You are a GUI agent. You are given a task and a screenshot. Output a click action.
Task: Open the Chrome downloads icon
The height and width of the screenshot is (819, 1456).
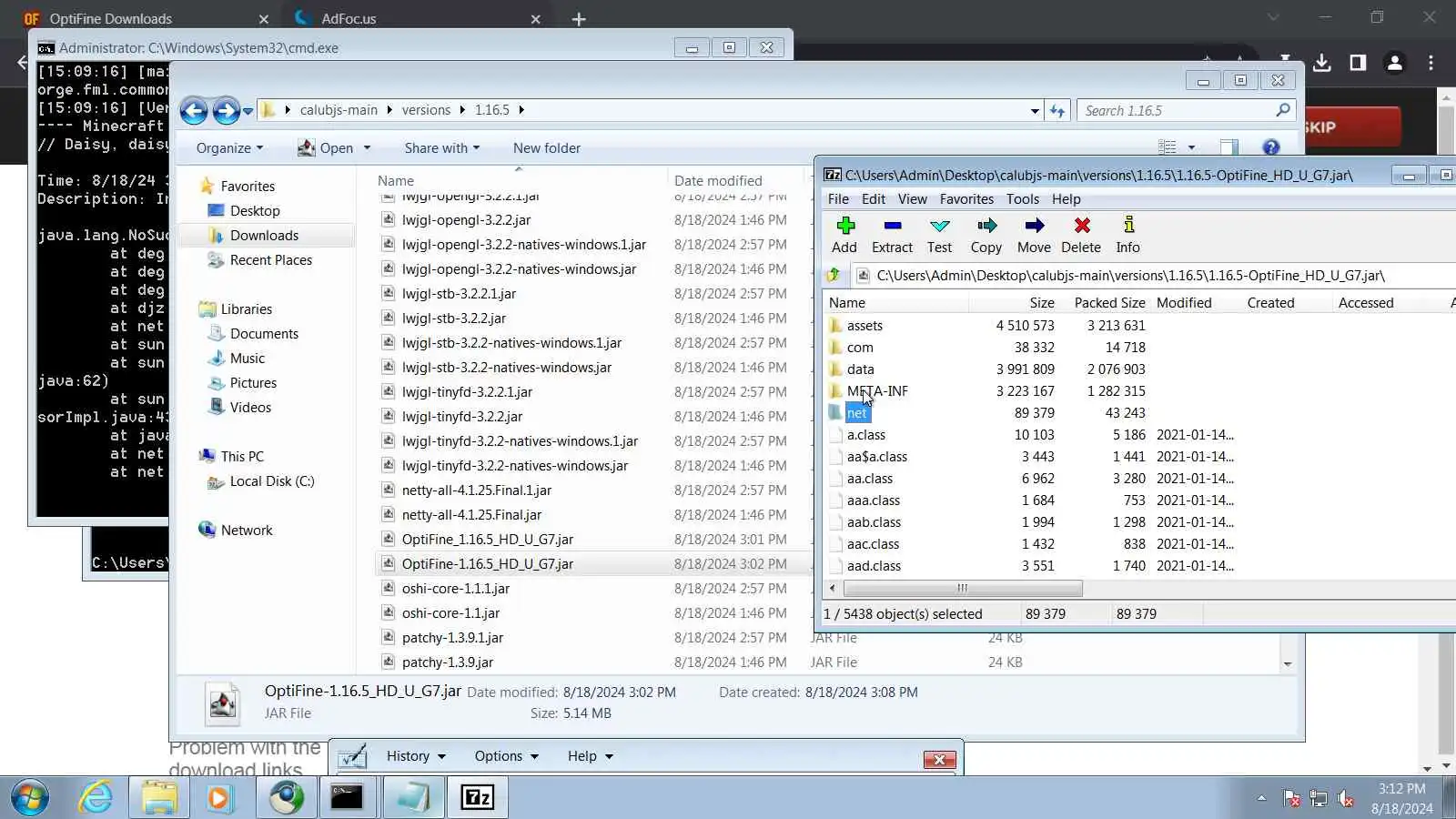[1322, 63]
